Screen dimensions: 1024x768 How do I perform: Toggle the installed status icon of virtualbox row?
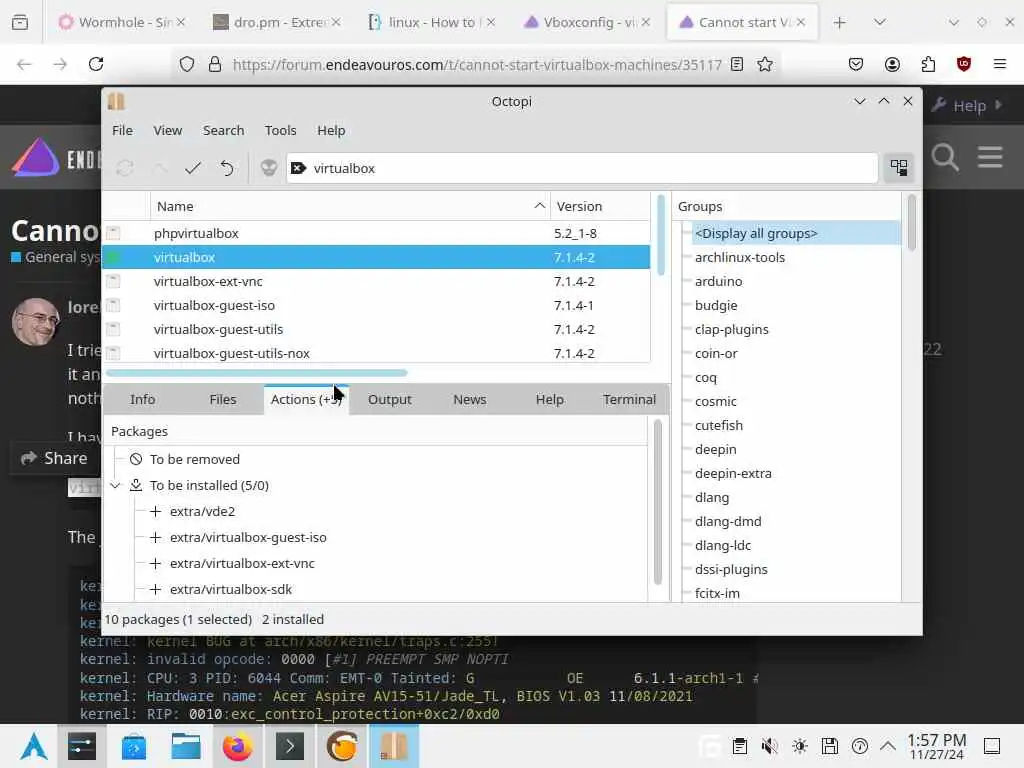point(113,257)
